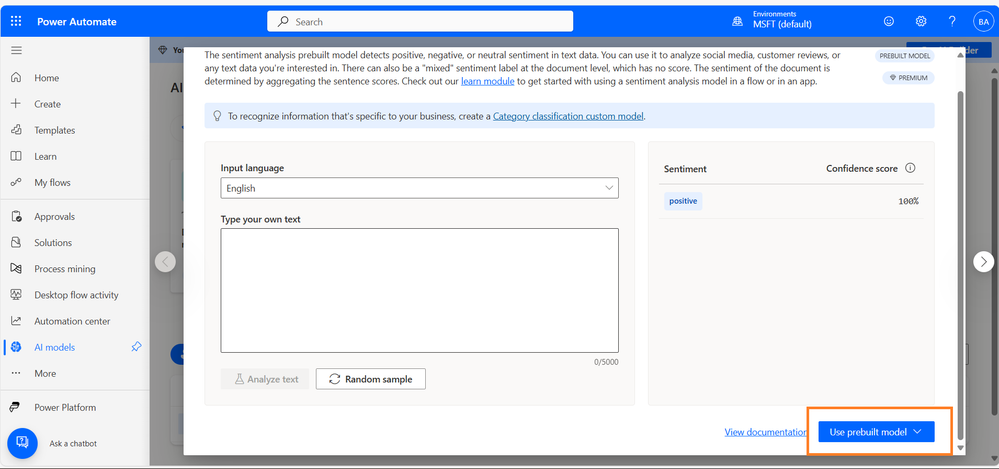Viewport: 999px width, 469px height.
Task: Open the Ask a chatbot bubble
Action: 23,443
